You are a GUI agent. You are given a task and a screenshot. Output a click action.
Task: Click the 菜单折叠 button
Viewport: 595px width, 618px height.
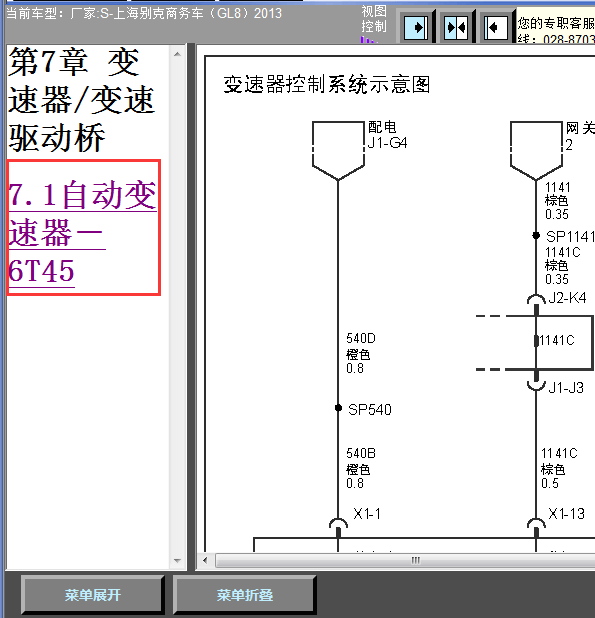pos(244,595)
